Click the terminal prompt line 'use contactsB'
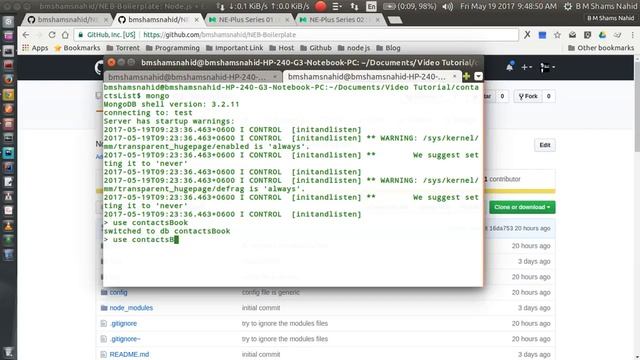The image size is (640, 360). (141, 240)
